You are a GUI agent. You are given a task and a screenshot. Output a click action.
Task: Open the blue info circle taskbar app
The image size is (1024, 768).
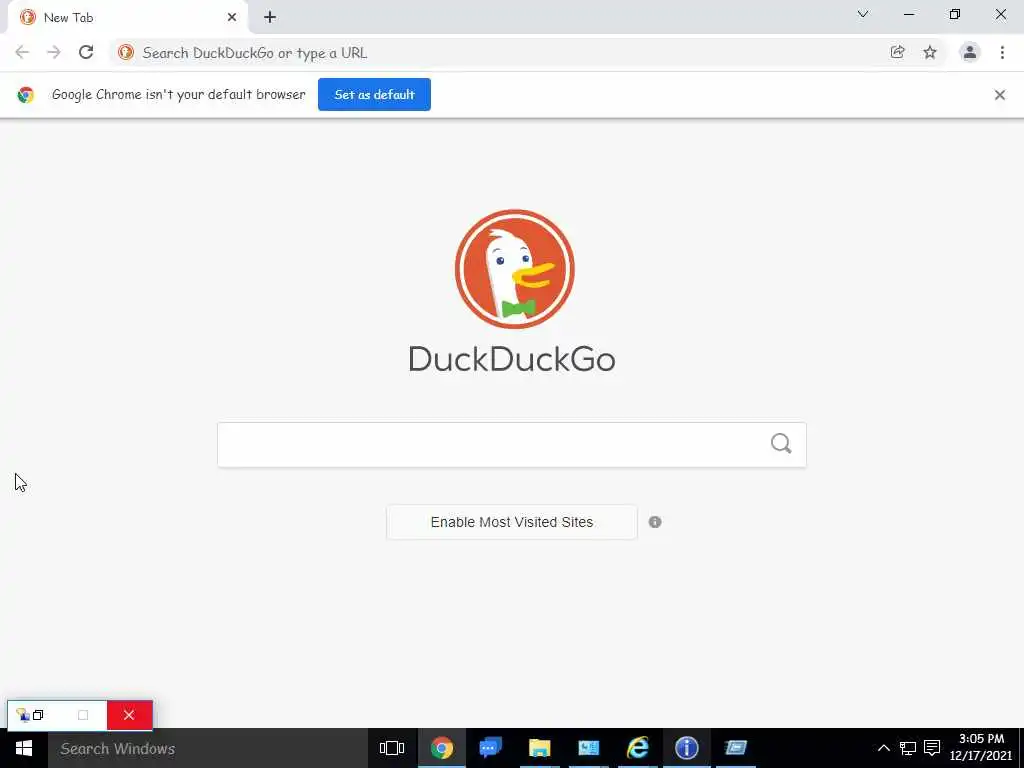(x=686, y=748)
